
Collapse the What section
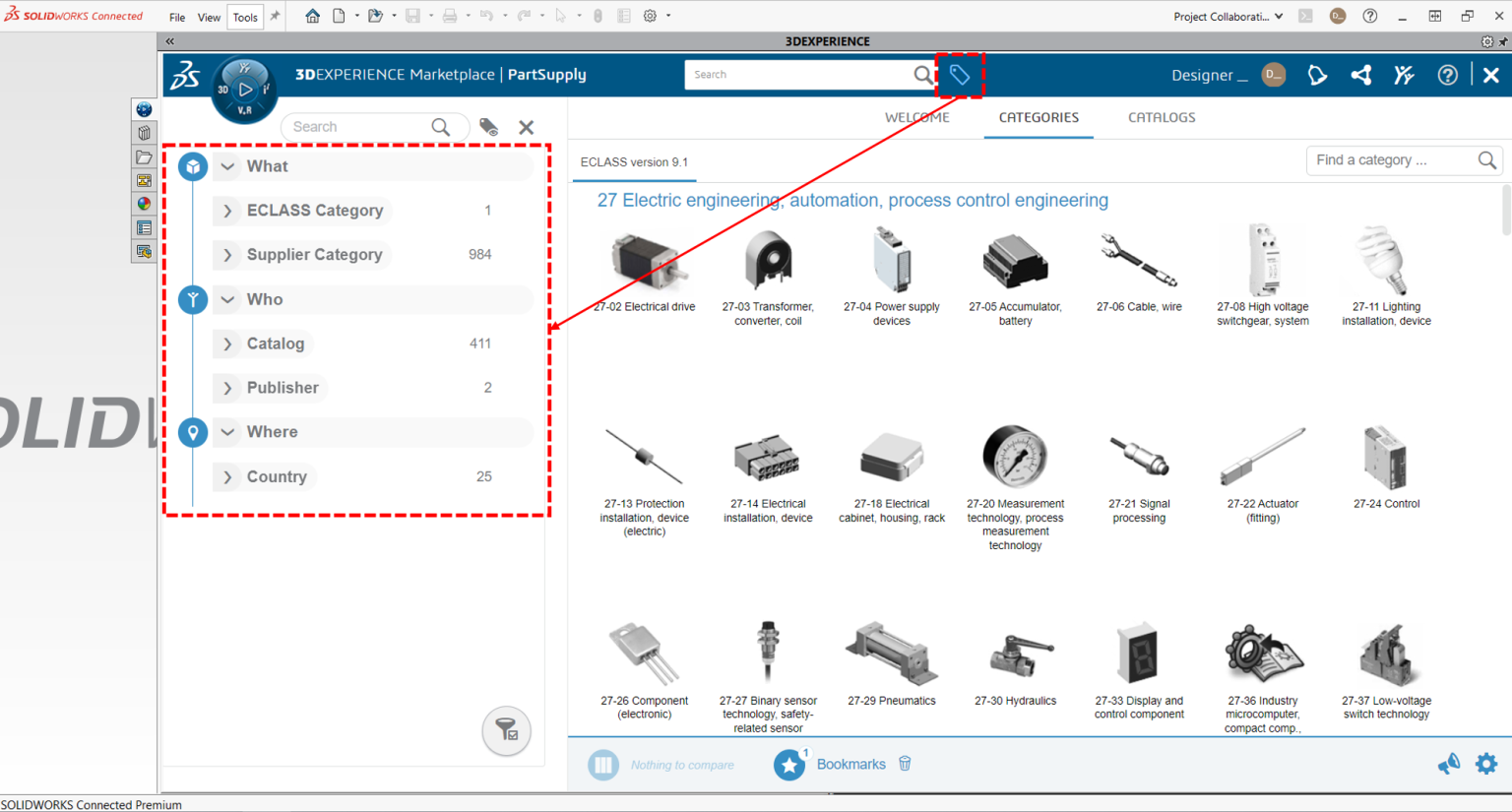227,165
